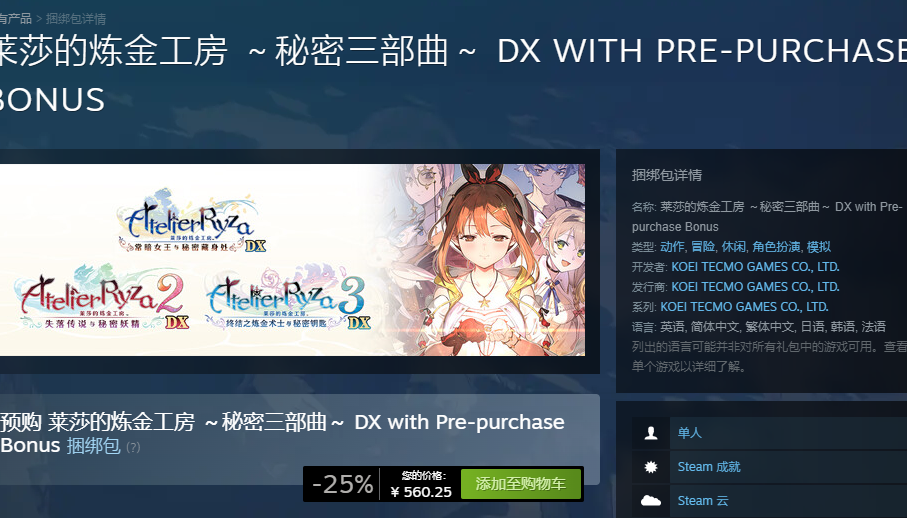Open the 冒险 genre link
Image resolution: width=907 pixels, height=518 pixels.
pos(703,247)
